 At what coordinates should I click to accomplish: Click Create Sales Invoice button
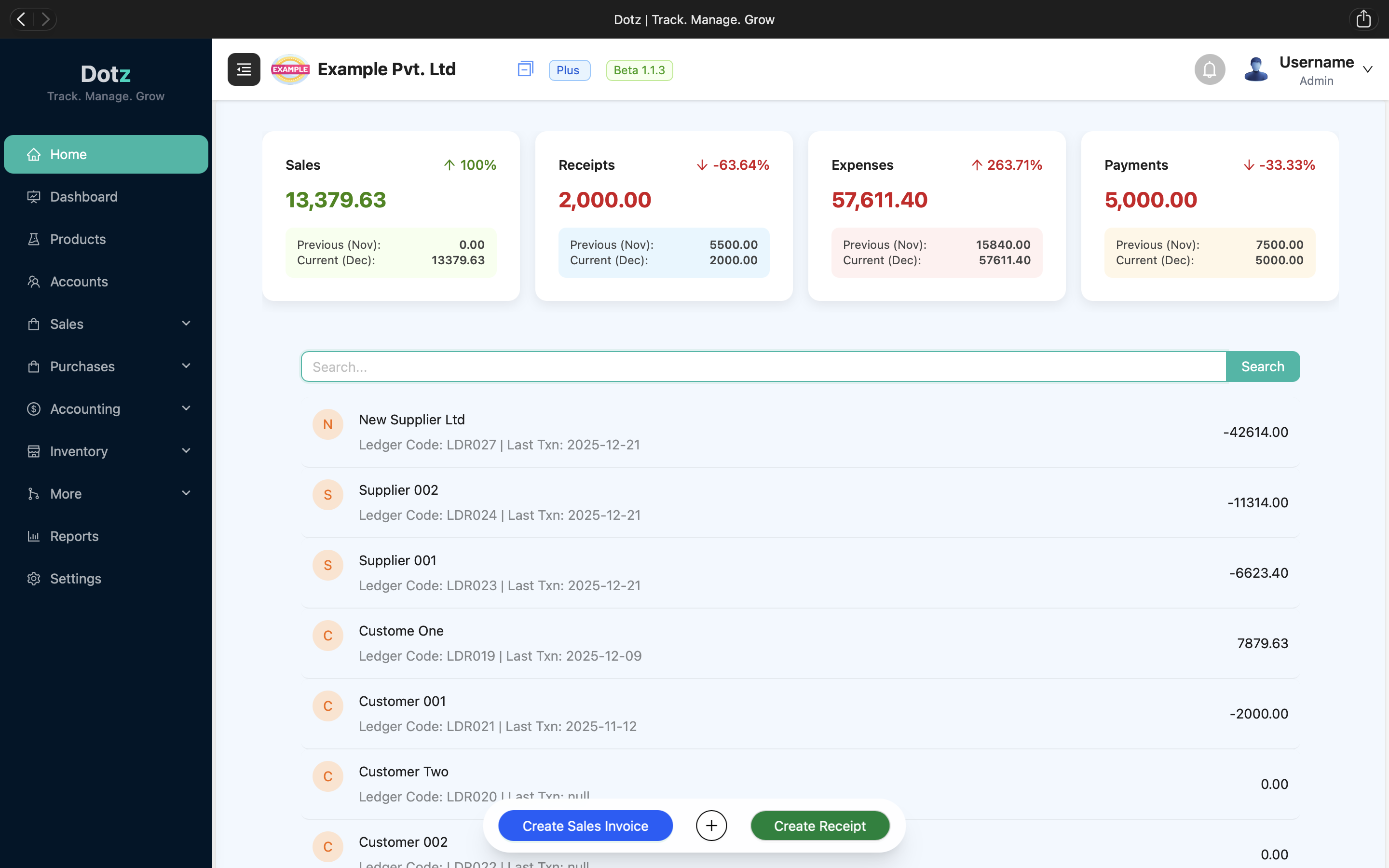pos(585,826)
